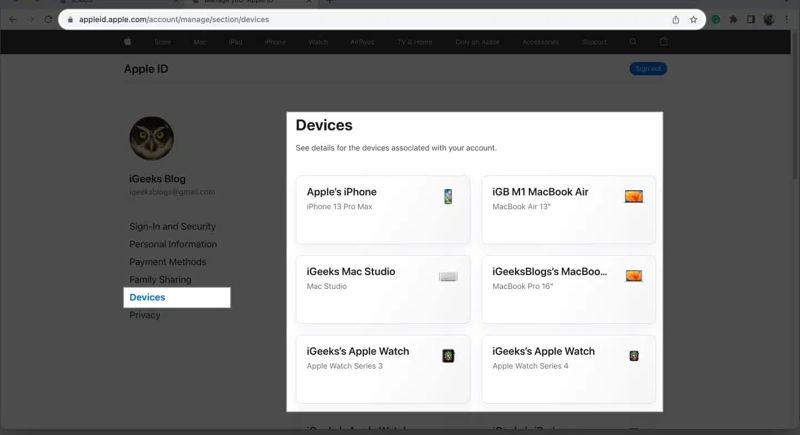Open the Chrome three-dot menu

[x=787, y=19]
